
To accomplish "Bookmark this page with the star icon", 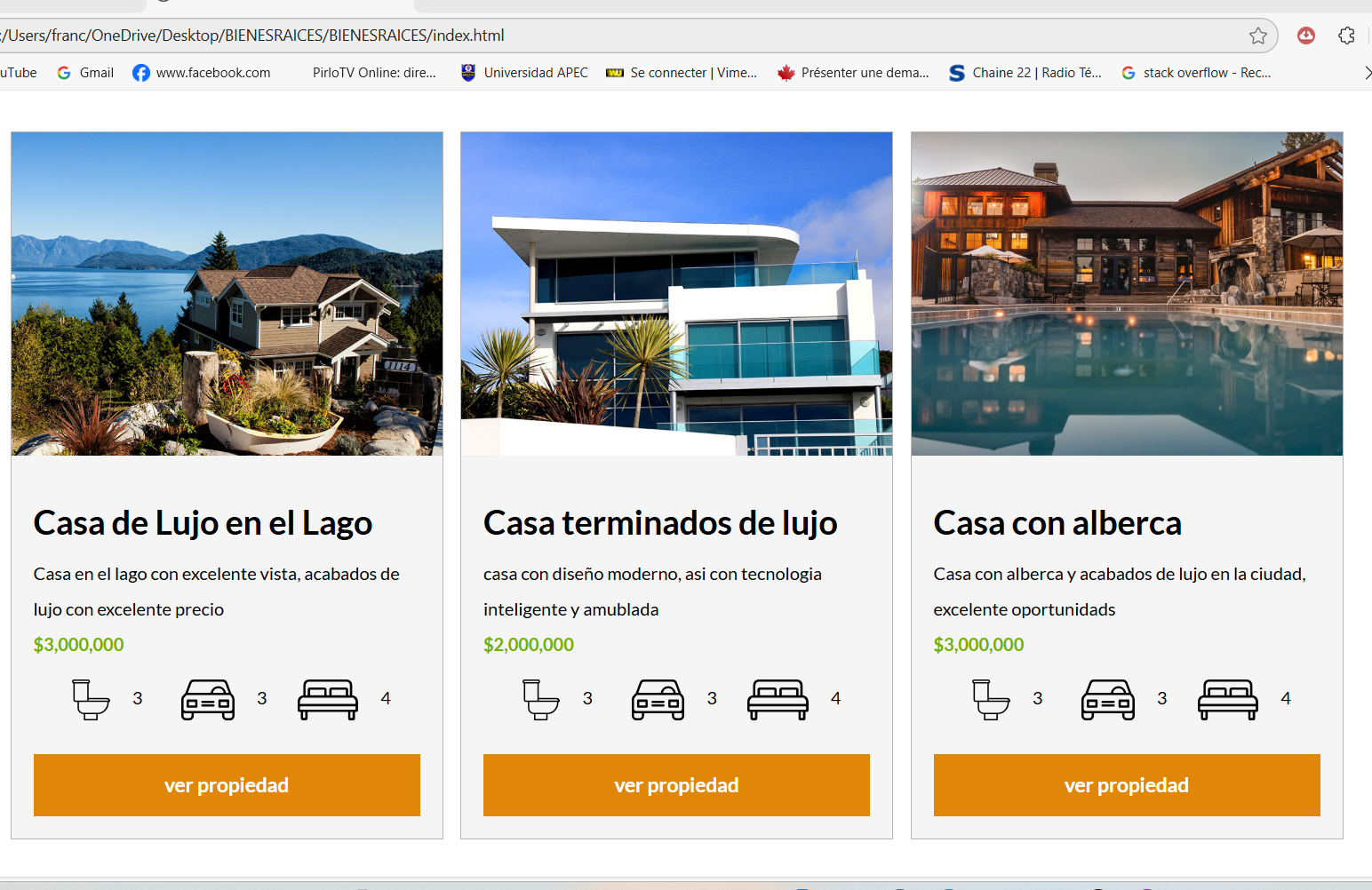I will (x=1257, y=36).
